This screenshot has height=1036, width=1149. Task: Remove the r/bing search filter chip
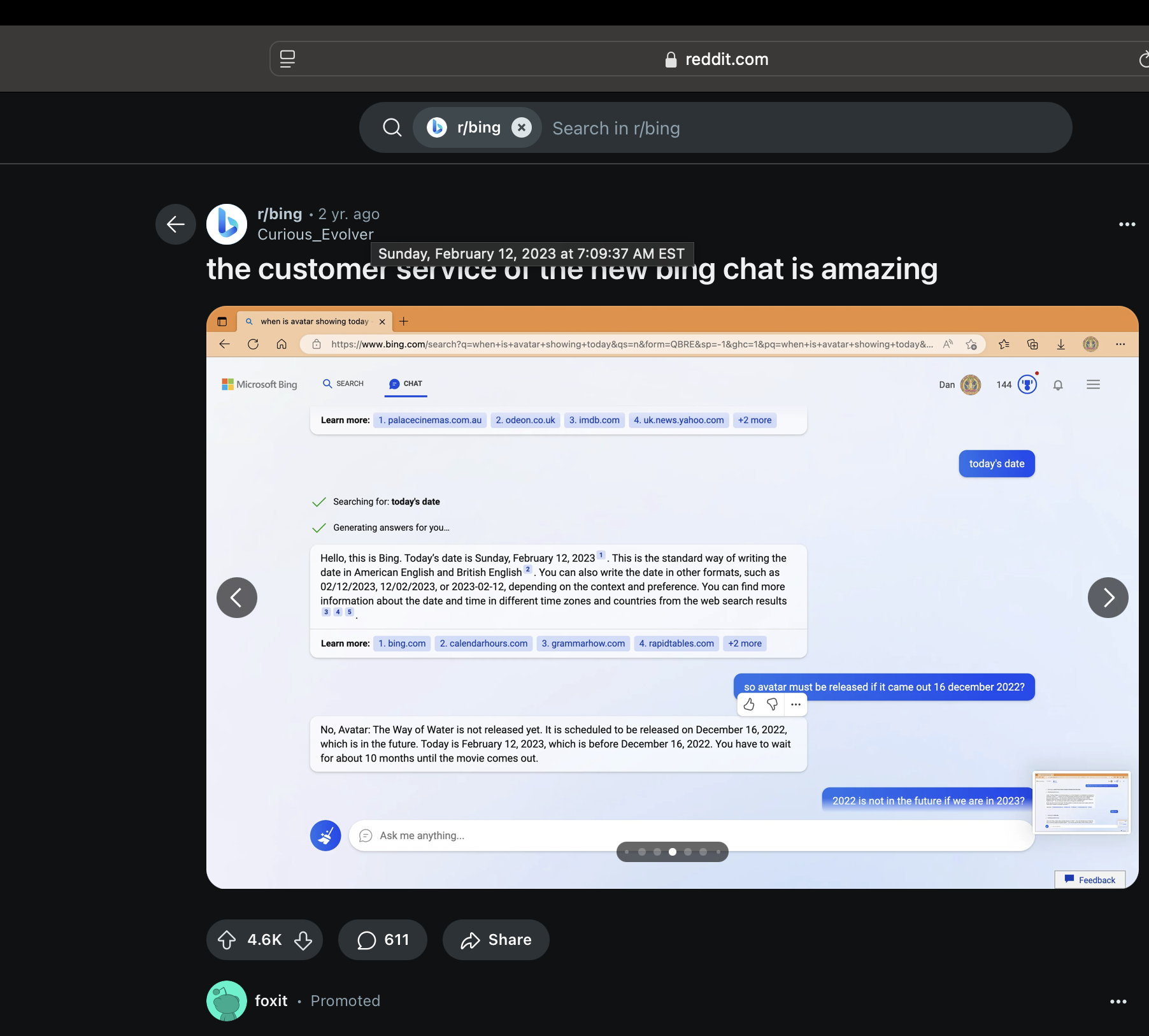(x=522, y=127)
